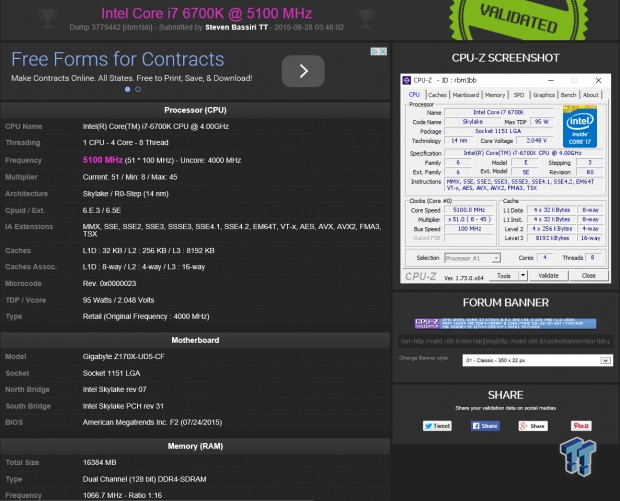Click the Core Speed 5100.0 MHz field
Image resolution: width=620 pixels, height=501 pixels.
tap(469, 210)
